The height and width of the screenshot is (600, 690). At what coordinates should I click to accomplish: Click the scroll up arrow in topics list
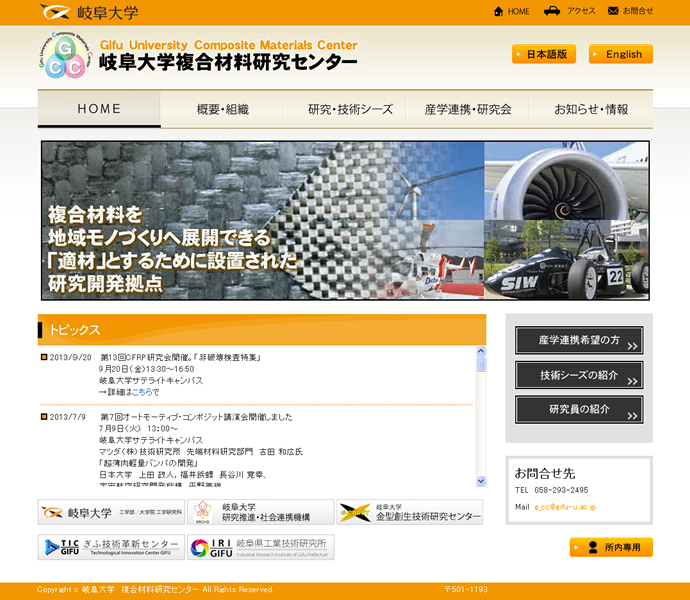tap(481, 351)
